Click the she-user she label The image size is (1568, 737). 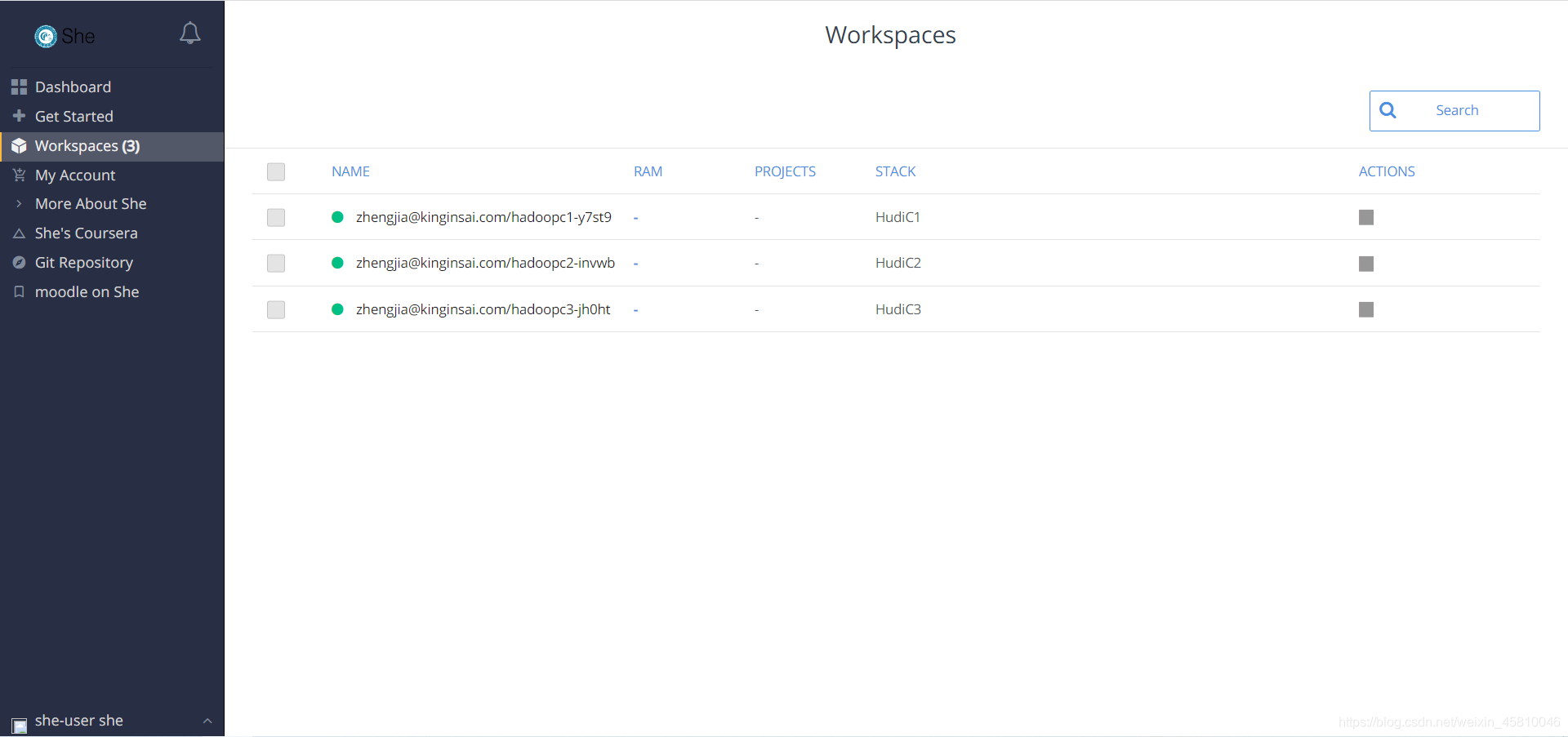click(x=79, y=721)
